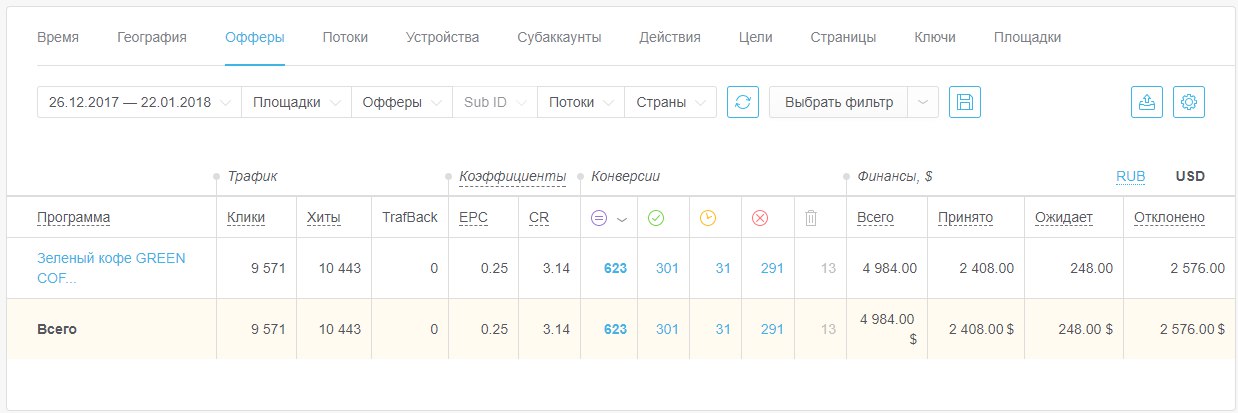Sort table by Клики column header
Screen dimensions: 1238x413
(246, 217)
